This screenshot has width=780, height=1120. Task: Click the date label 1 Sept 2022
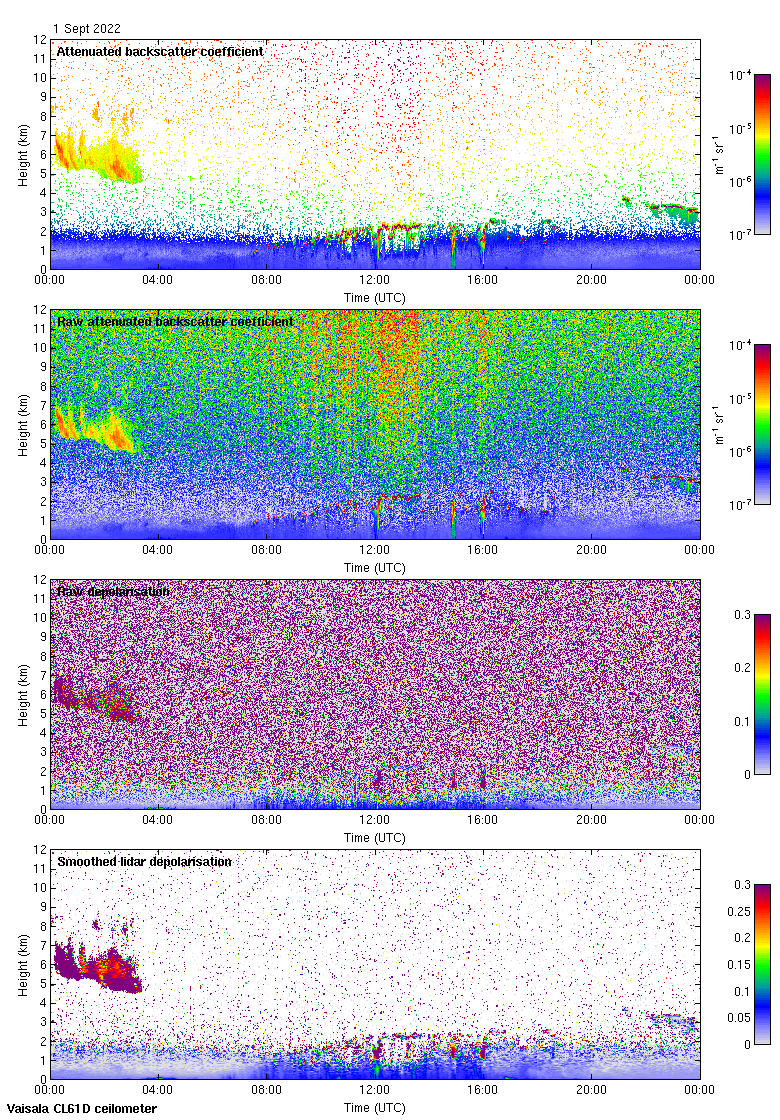point(86,29)
